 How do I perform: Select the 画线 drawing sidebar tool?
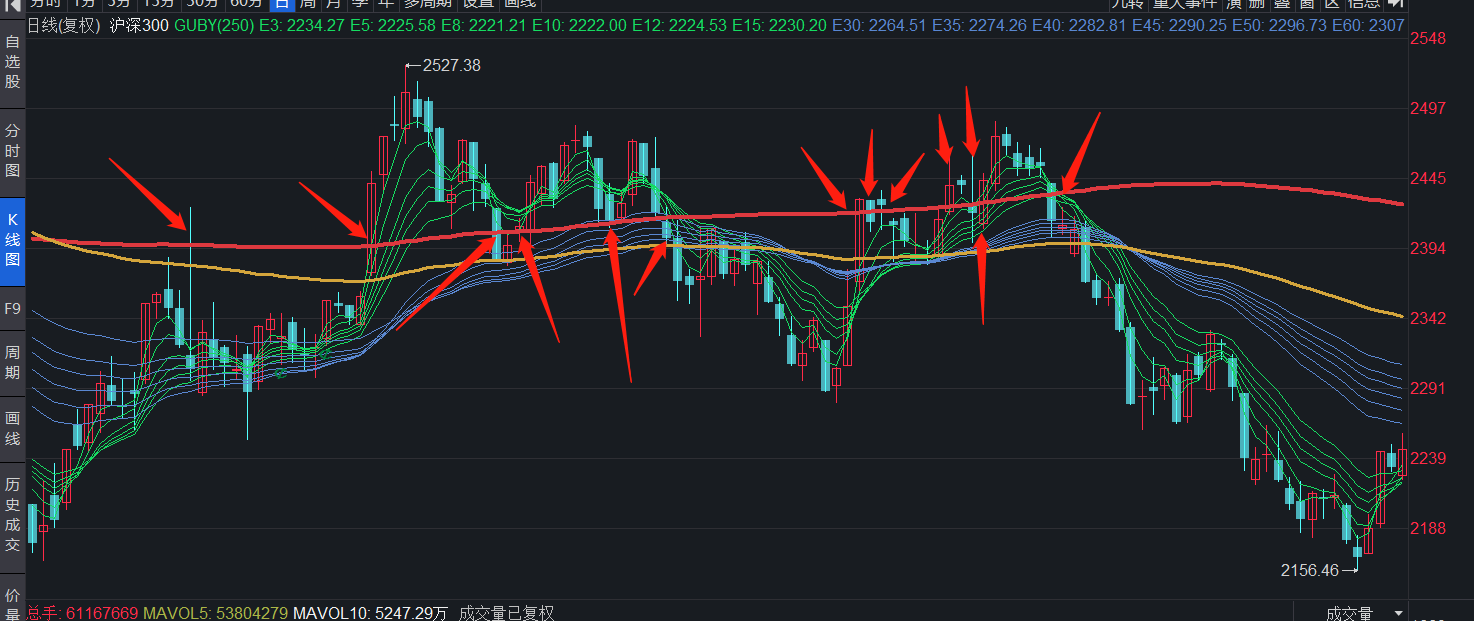13,428
